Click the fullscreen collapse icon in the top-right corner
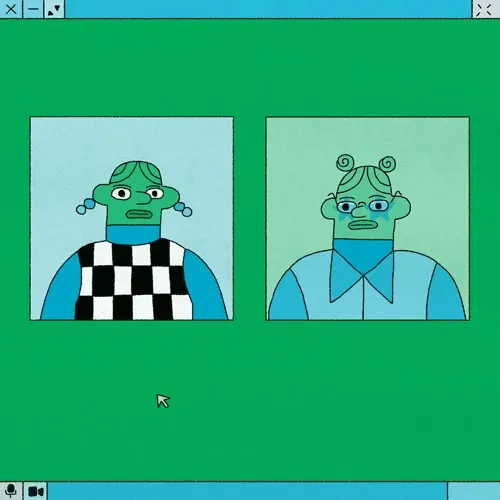Screen dimensions: 500x500 click(x=483, y=9)
